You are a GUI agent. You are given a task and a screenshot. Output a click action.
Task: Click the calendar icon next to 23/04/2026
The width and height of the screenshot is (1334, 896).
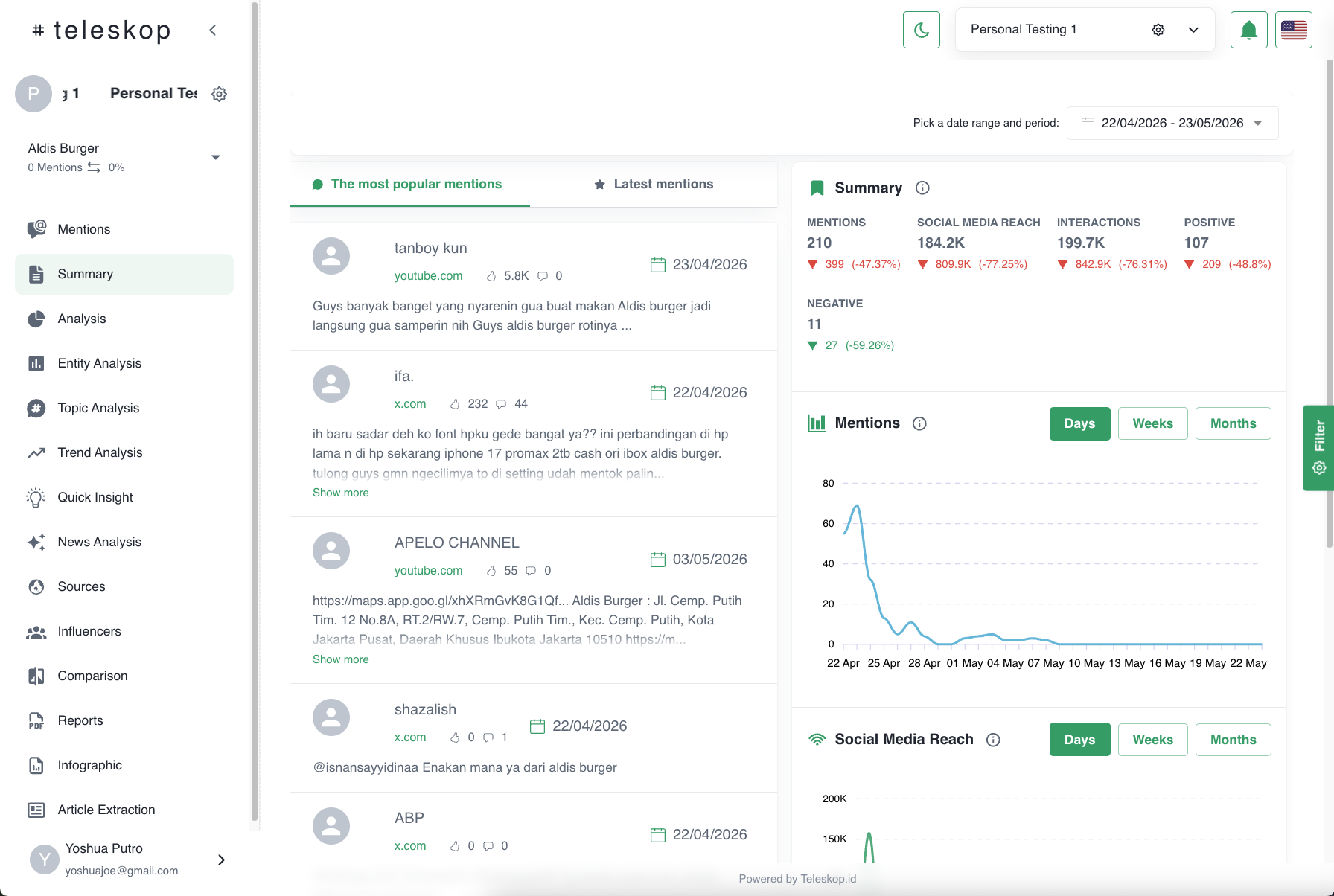(658, 264)
